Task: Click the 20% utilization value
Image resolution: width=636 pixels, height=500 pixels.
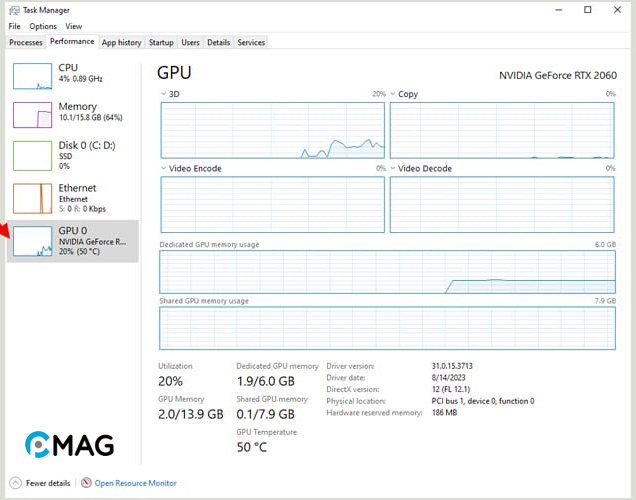Action: [170, 381]
